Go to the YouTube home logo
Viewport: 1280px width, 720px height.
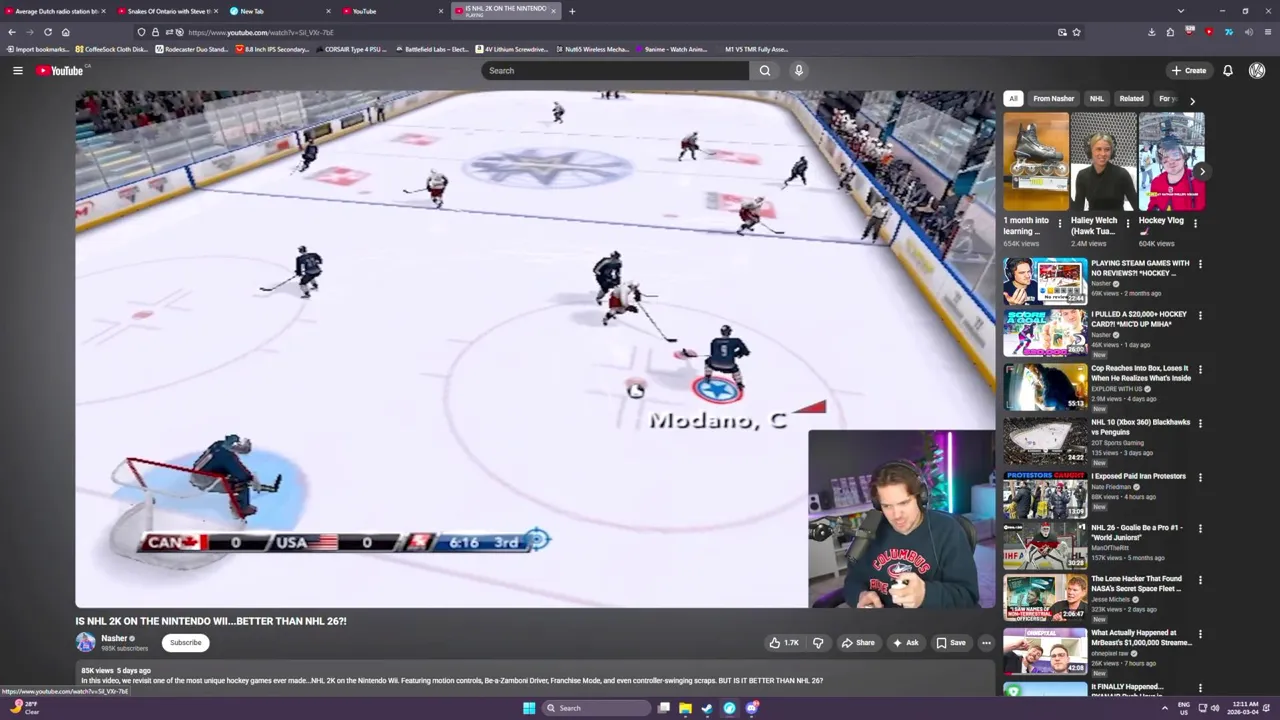62,70
